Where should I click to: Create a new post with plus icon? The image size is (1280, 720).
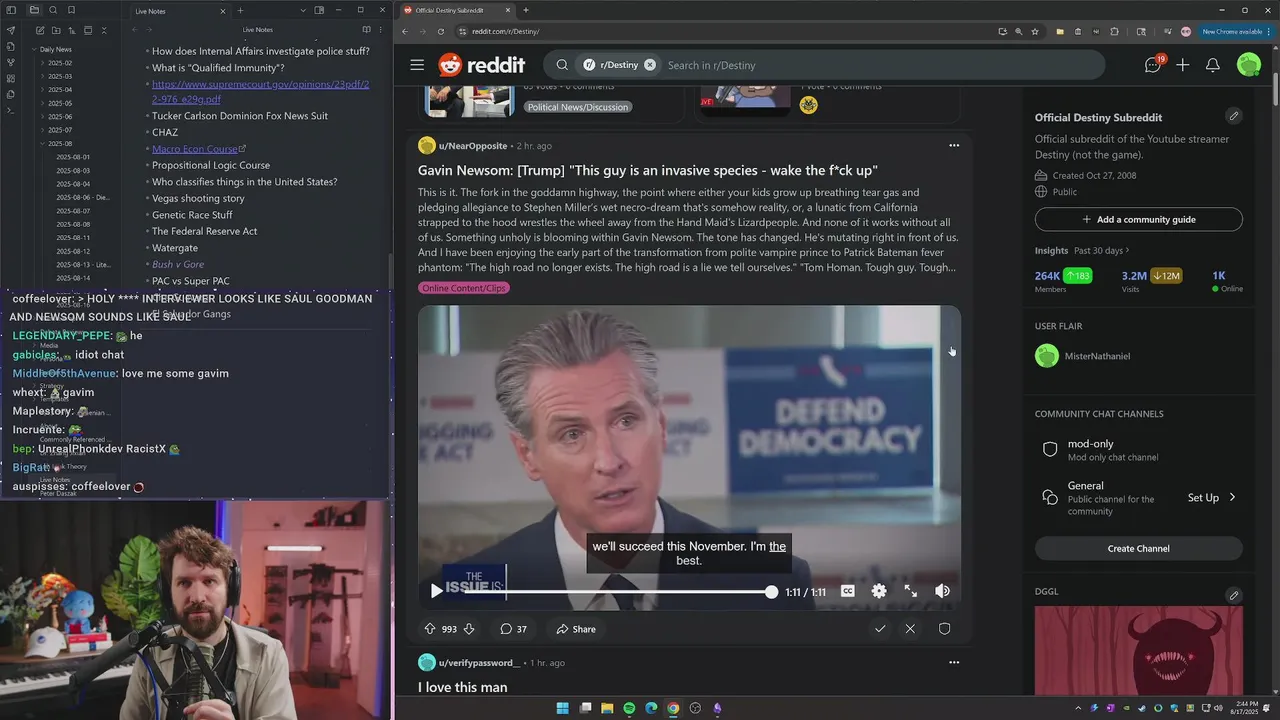click(1183, 65)
